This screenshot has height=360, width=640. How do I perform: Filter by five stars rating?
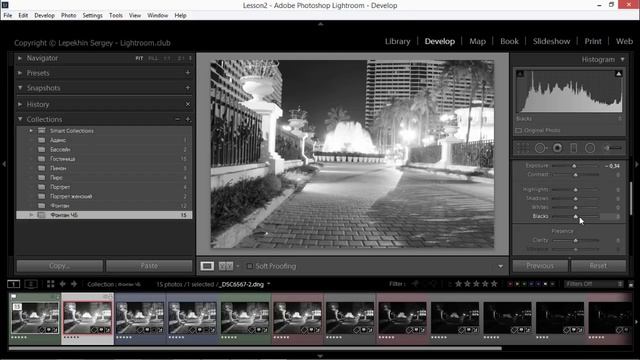494,284
